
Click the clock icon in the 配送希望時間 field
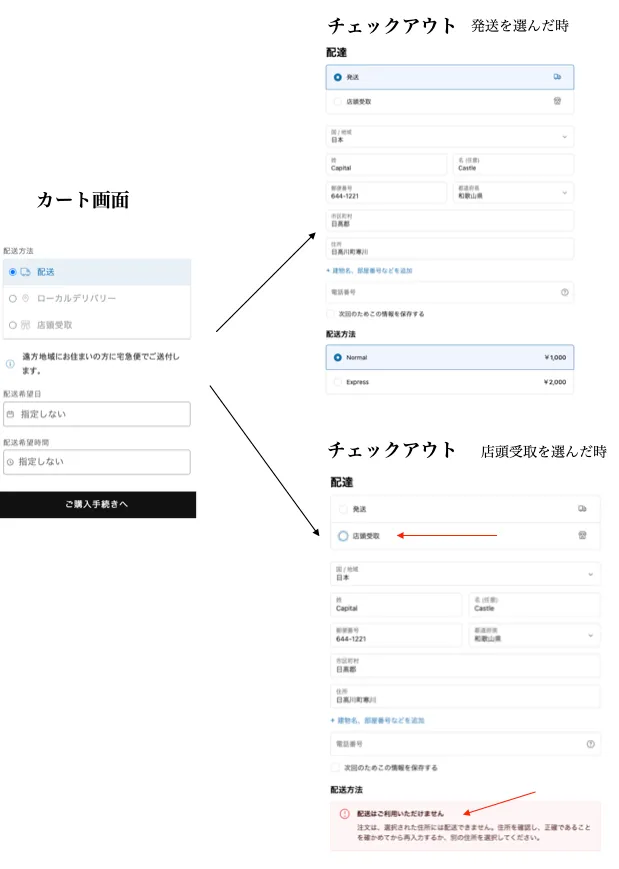[x=10, y=462]
